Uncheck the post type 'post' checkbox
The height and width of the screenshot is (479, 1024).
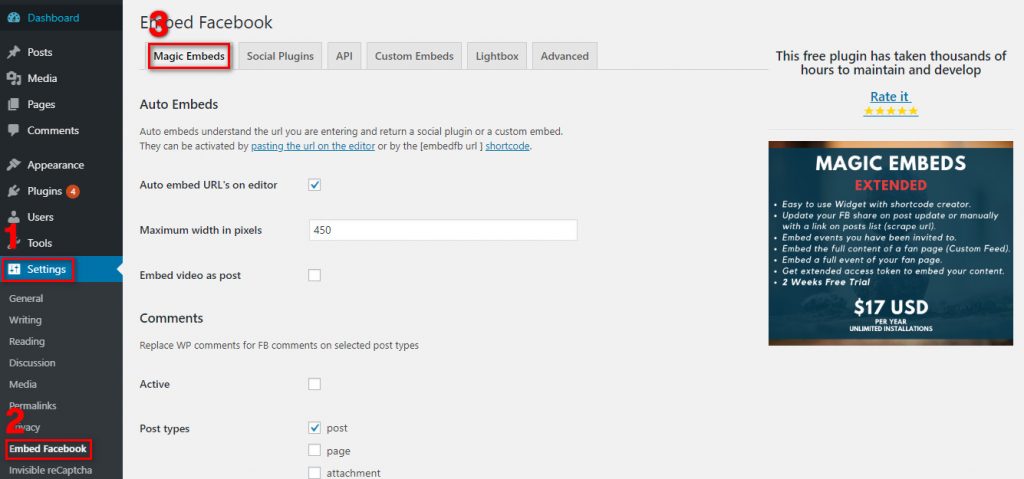(x=315, y=428)
